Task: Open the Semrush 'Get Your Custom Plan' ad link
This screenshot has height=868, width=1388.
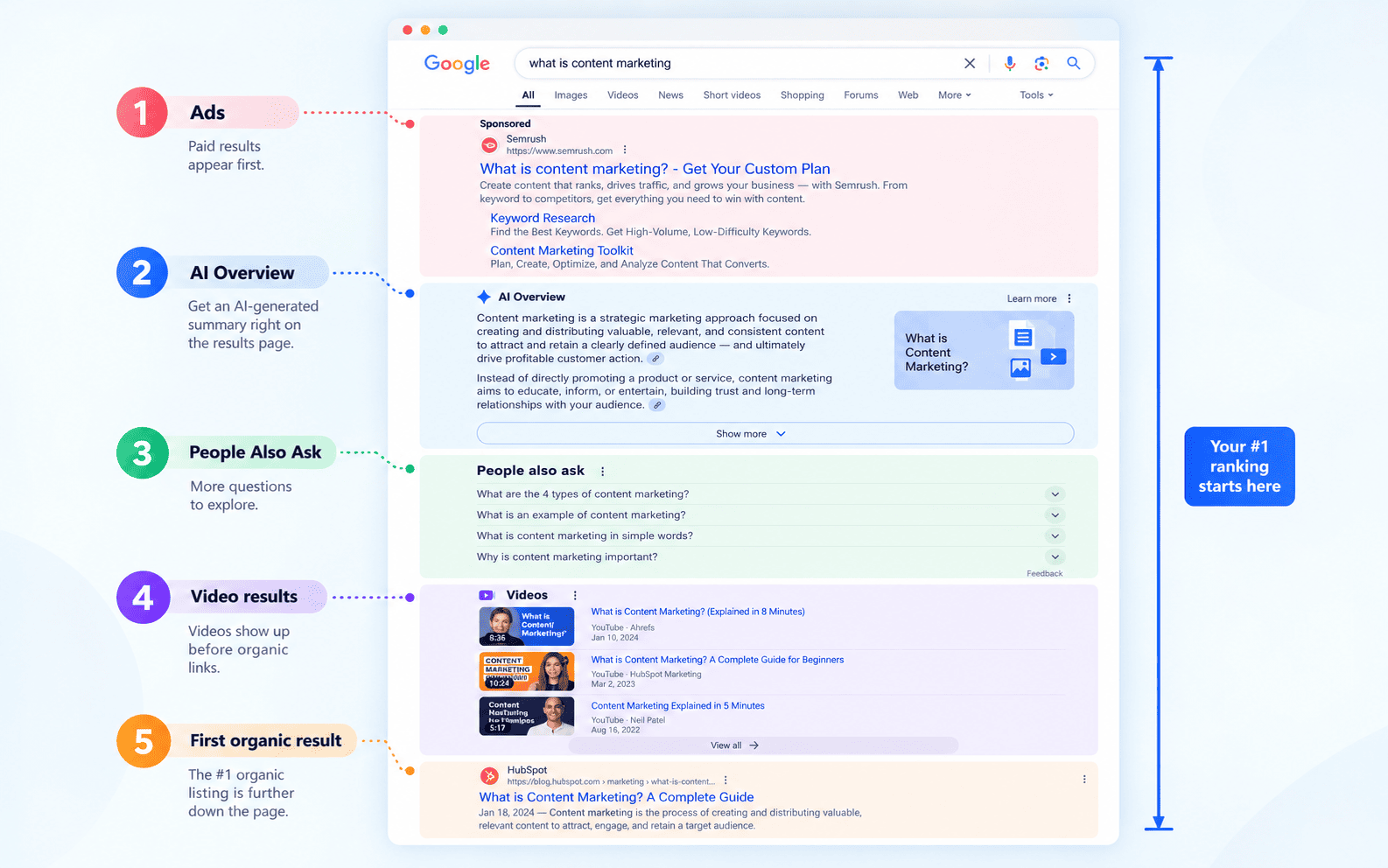Action: [655, 169]
